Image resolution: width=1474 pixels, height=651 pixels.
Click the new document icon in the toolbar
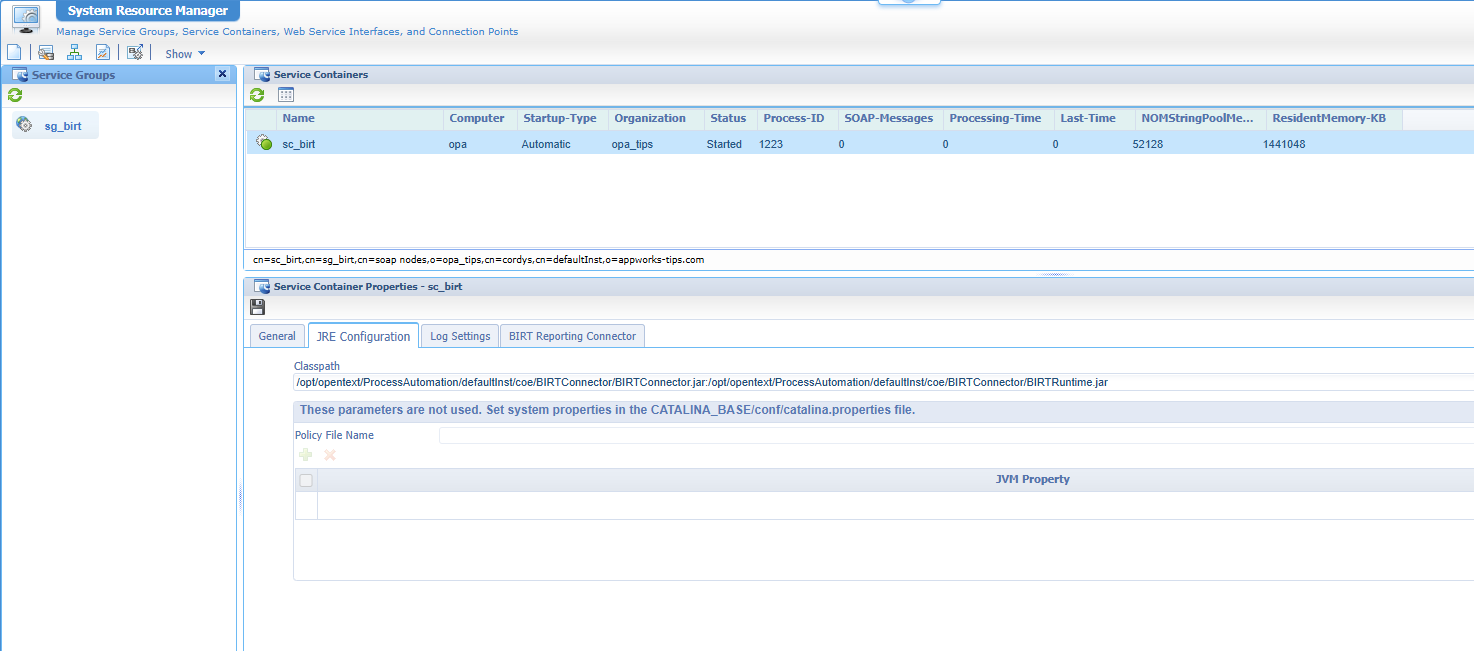coord(14,53)
